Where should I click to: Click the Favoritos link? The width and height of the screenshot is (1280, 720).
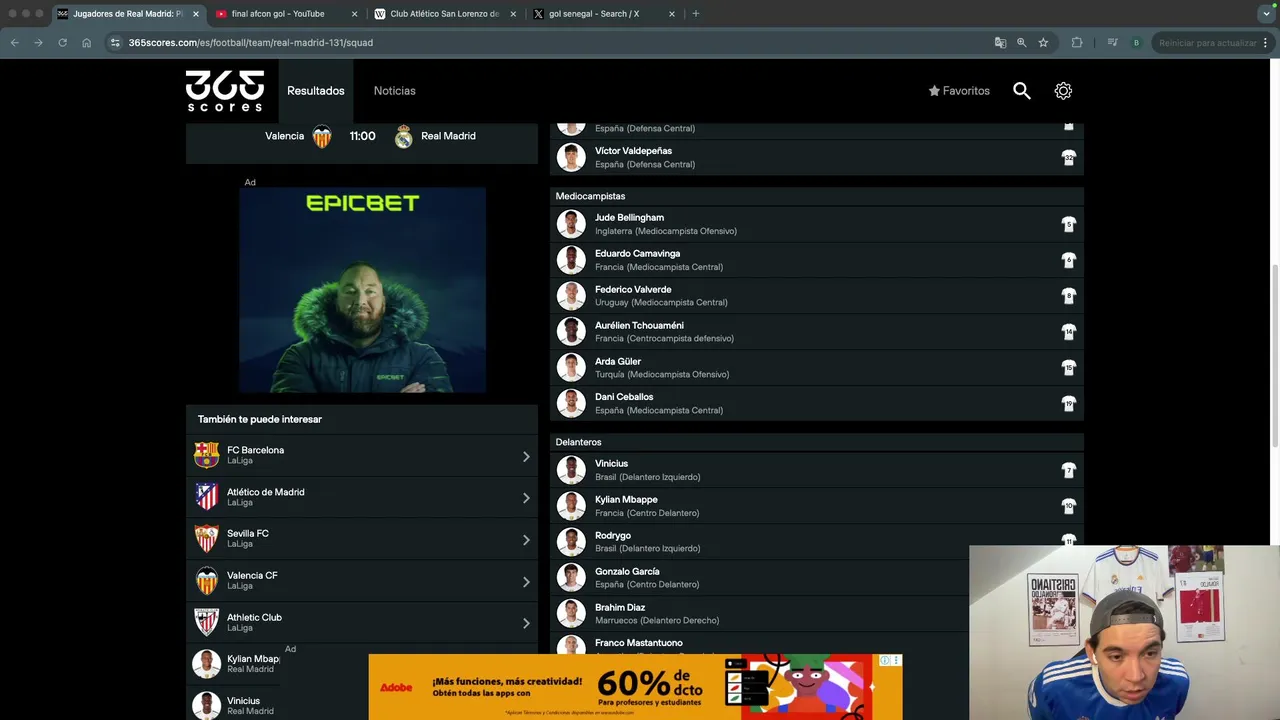coord(959,91)
